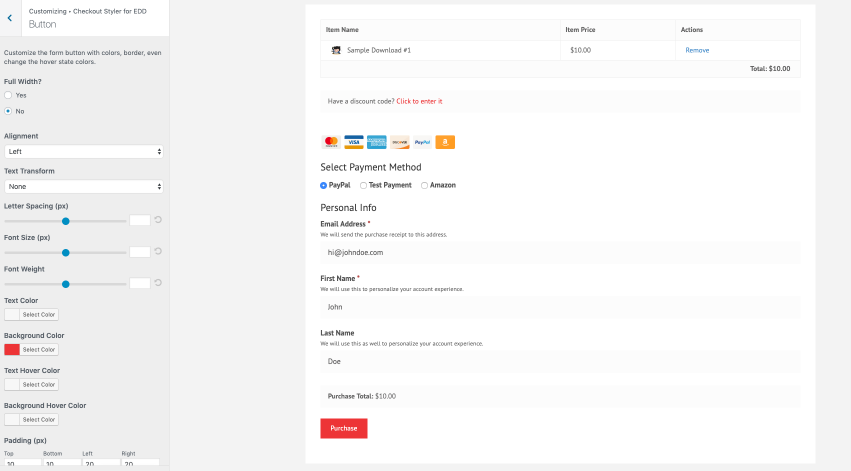This screenshot has width=851, height=471.
Task: Click the 'Item Price' column header
Action: click(580, 30)
